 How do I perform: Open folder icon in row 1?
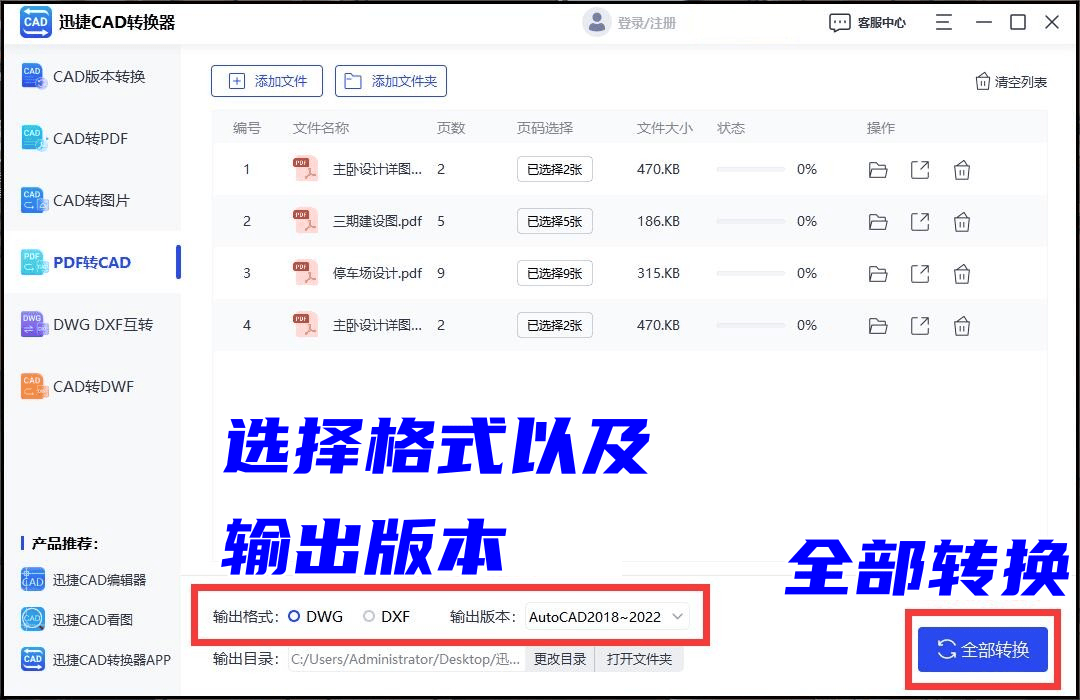pos(878,170)
